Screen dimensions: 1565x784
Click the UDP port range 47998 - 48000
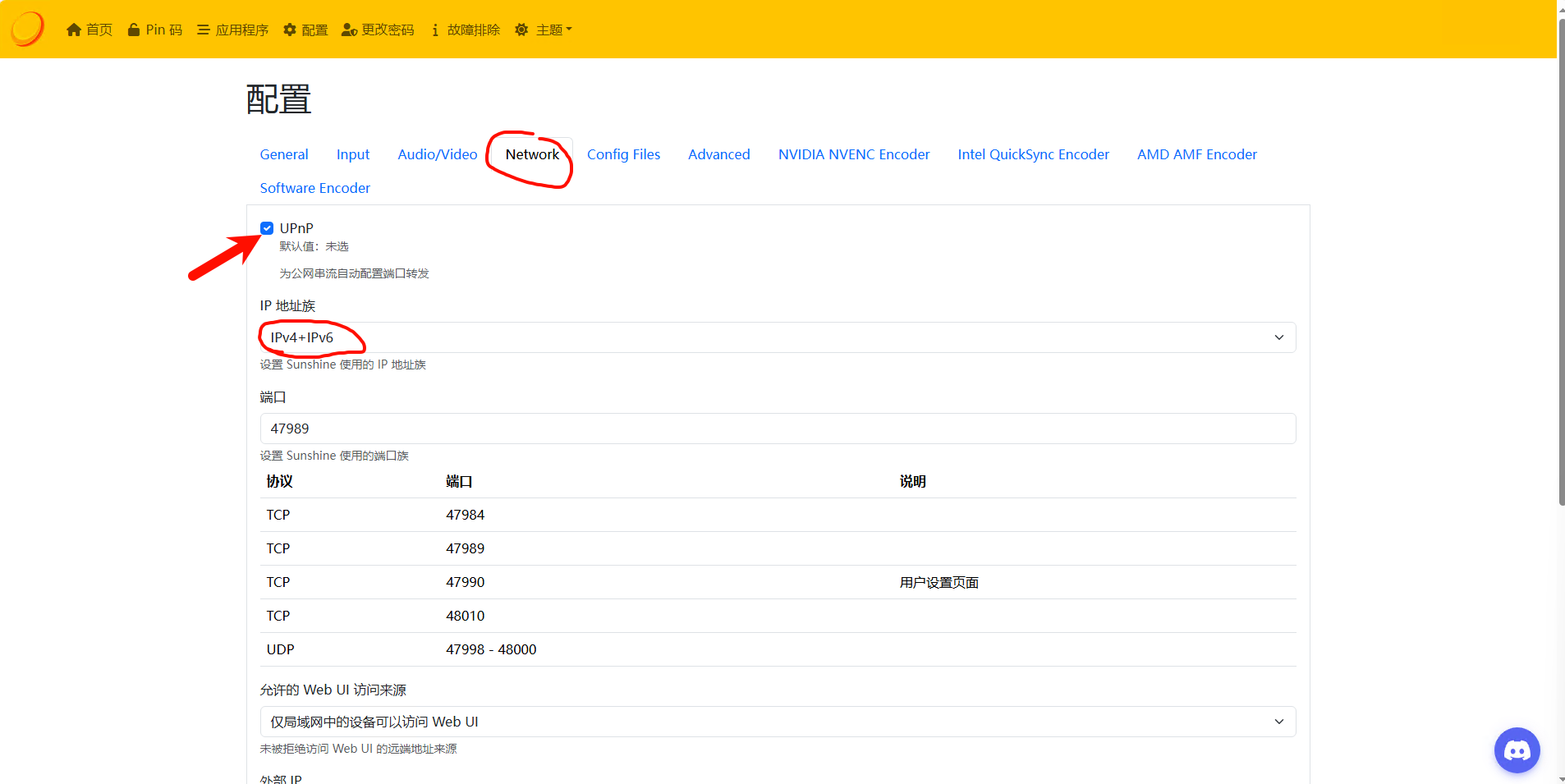[x=491, y=649]
